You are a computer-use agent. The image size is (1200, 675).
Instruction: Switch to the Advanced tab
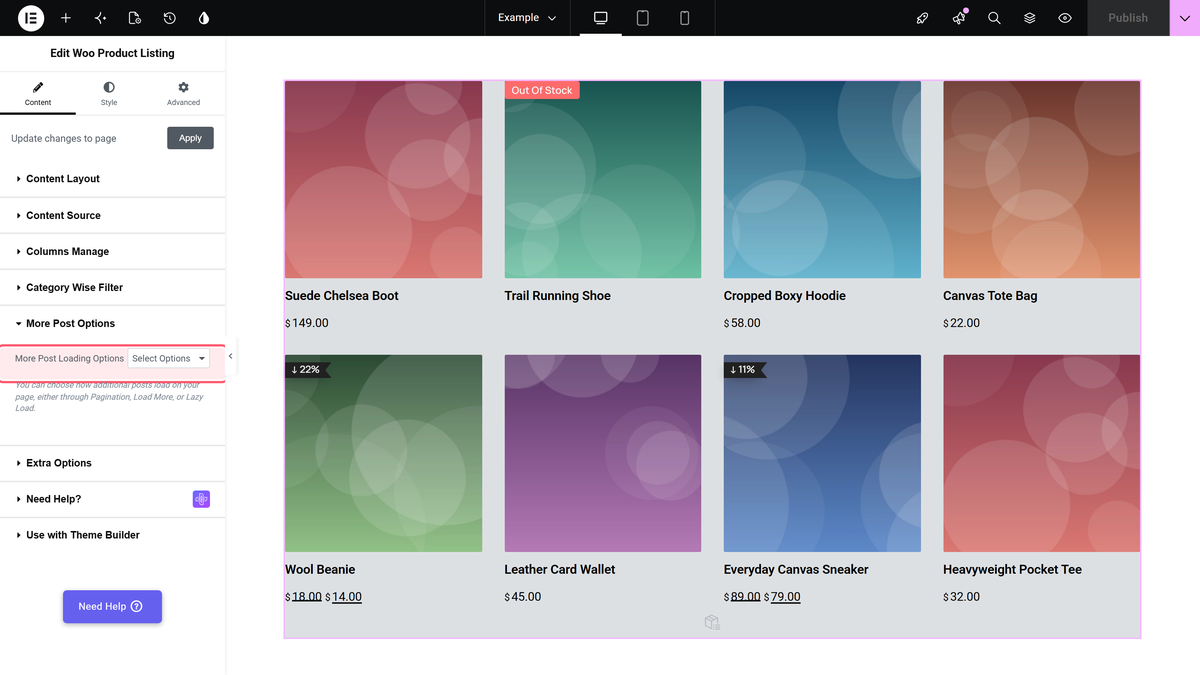click(183, 94)
